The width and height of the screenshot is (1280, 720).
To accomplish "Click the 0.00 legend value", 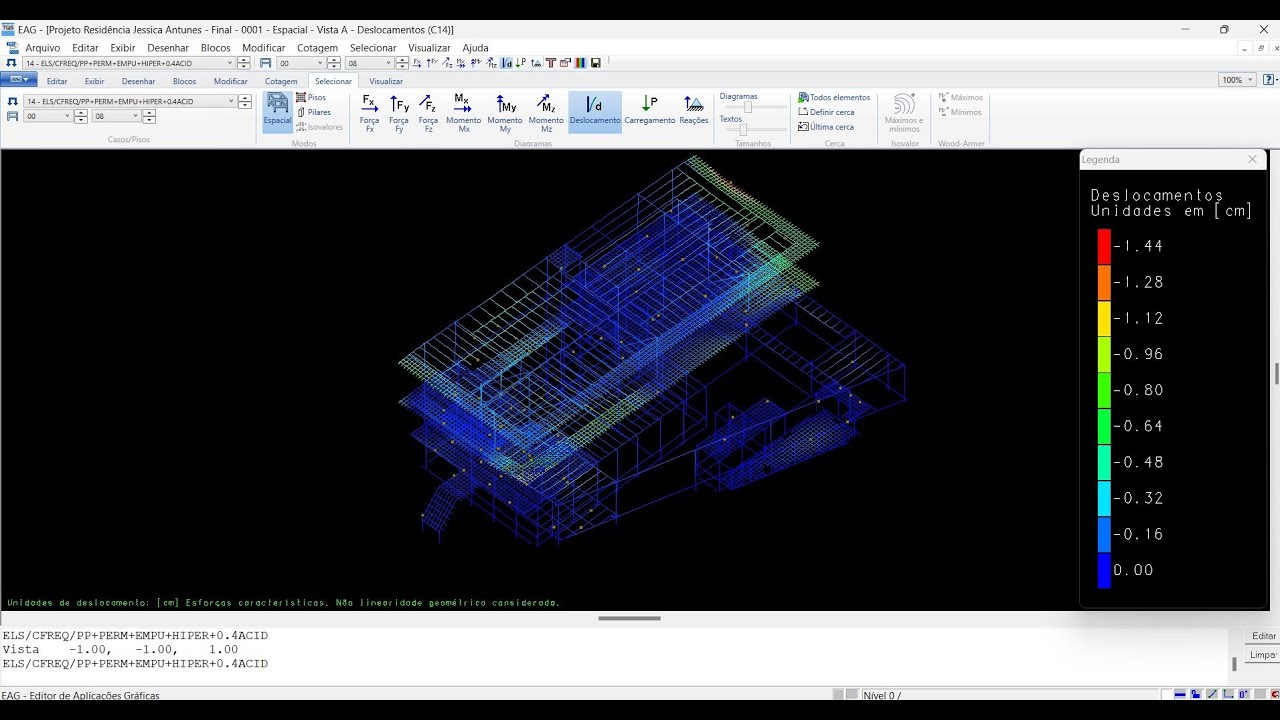I will 1134,570.
